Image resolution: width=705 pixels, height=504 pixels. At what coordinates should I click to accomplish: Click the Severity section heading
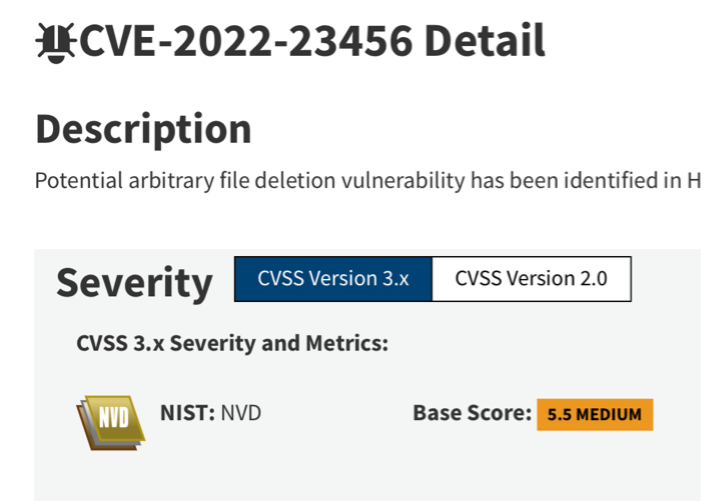[134, 283]
